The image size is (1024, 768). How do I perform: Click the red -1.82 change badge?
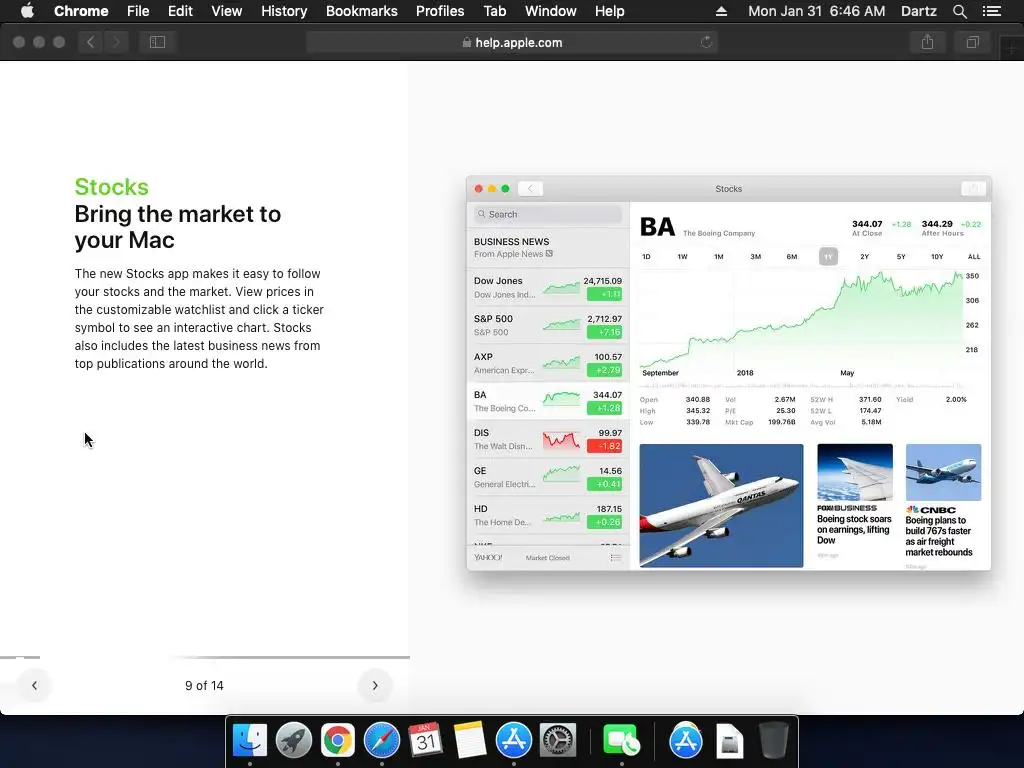[x=605, y=446]
